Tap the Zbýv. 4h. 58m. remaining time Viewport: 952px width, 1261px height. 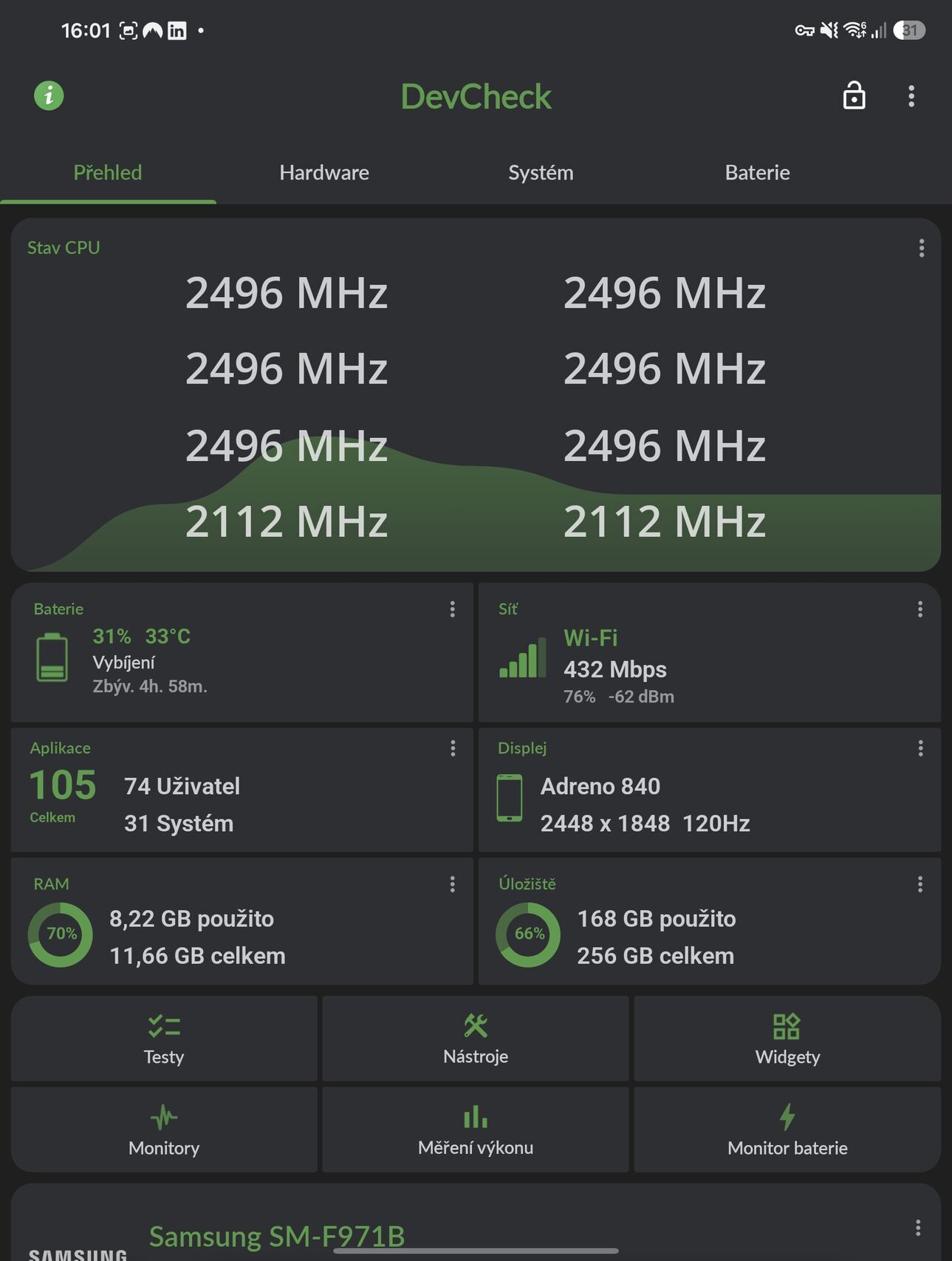[x=150, y=686]
